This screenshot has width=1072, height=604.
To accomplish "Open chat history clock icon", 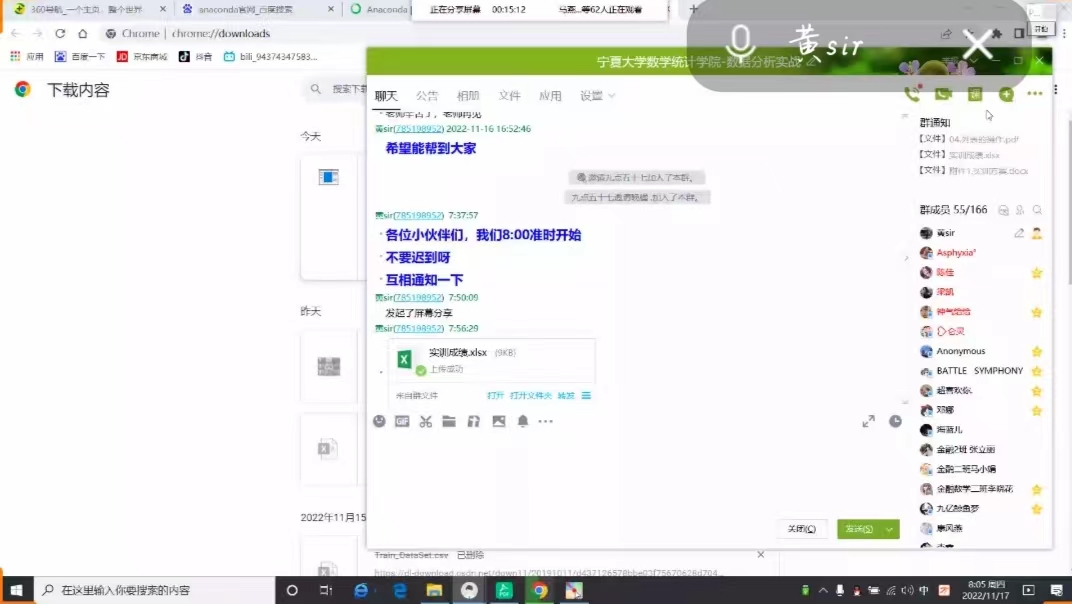I will tap(895, 422).
